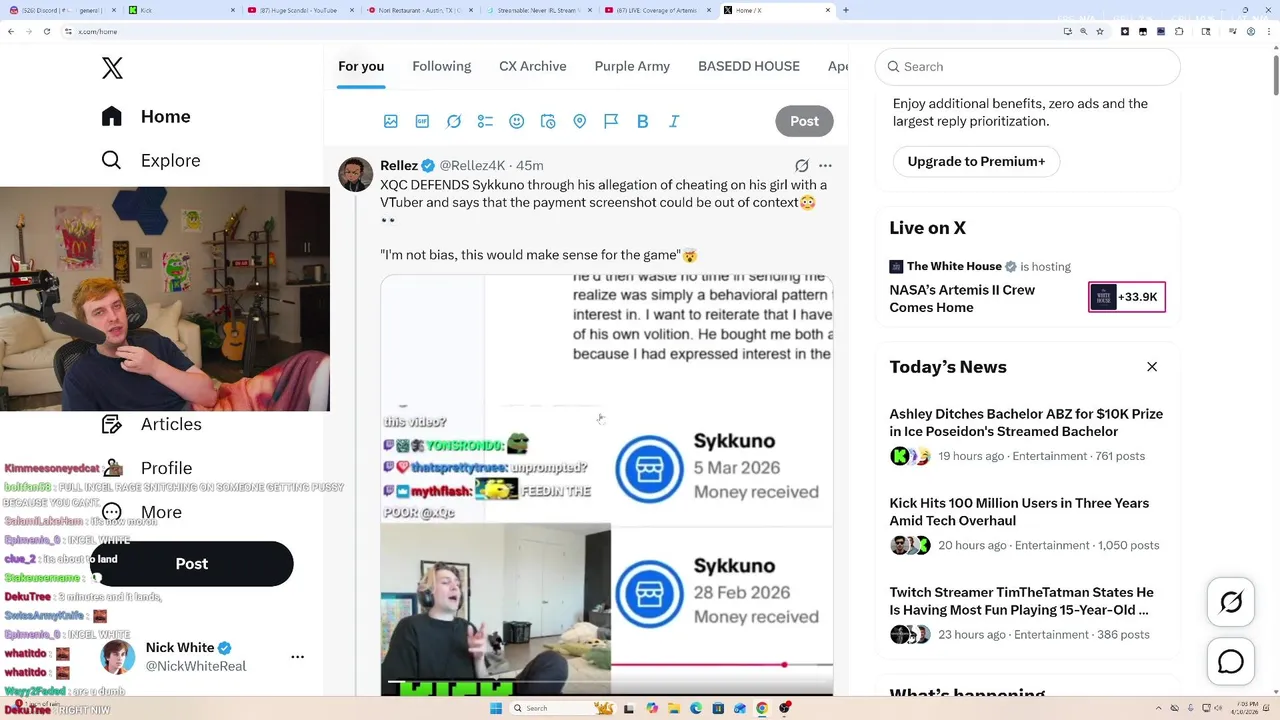This screenshot has height=720, width=1280.
Task: Open the emoji picker in composer
Action: coord(517,121)
